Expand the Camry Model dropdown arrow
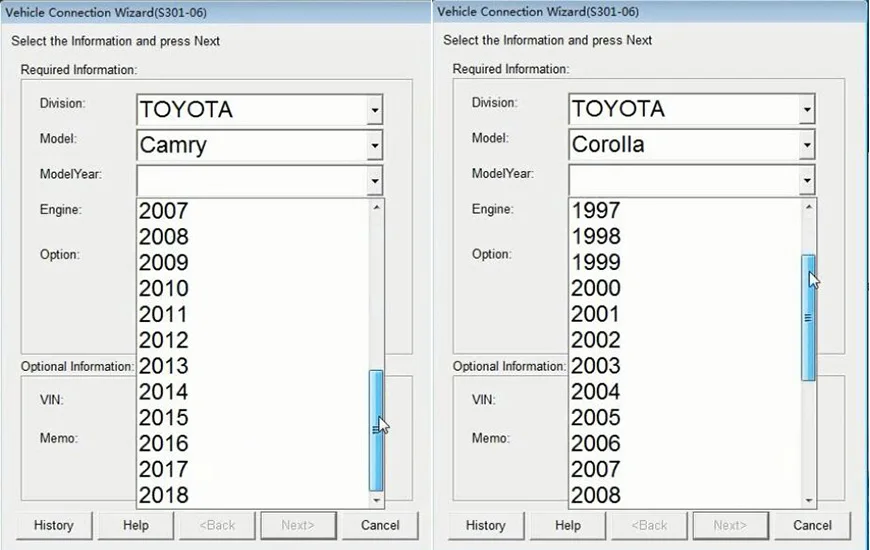870x550 pixels. [x=375, y=145]
